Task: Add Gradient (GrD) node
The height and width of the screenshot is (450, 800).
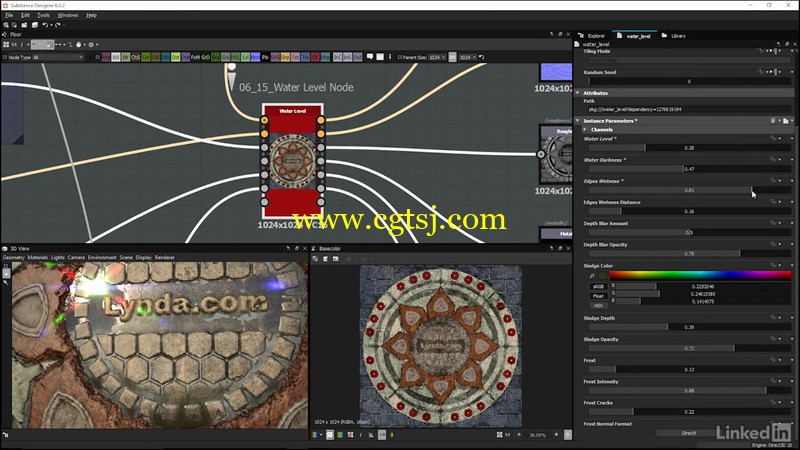Action: [206, 57]
